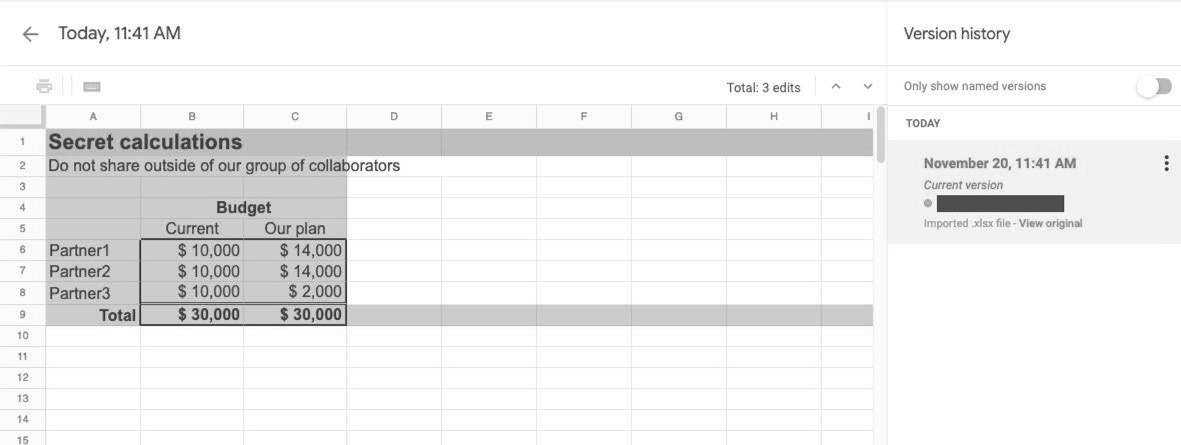Click the Secret calculations title cell
This screenshot has width=1181, height=445.
(145, 142)
